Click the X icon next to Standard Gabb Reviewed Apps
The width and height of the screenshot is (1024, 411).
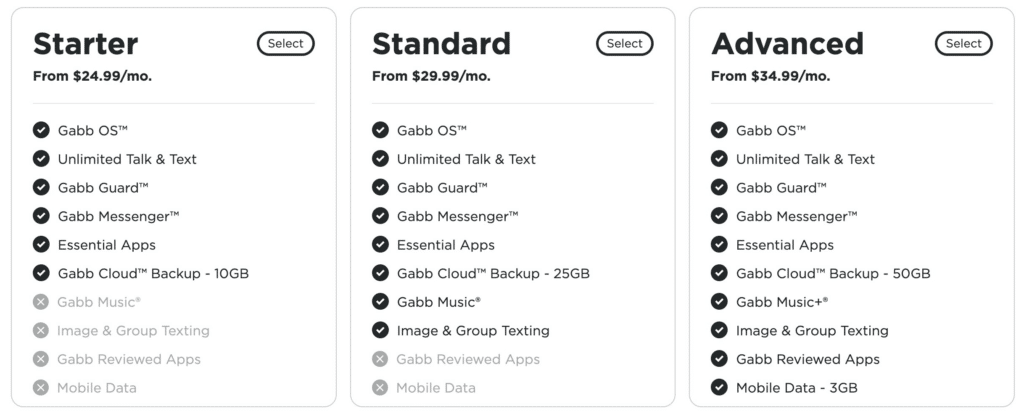(380, 359)
